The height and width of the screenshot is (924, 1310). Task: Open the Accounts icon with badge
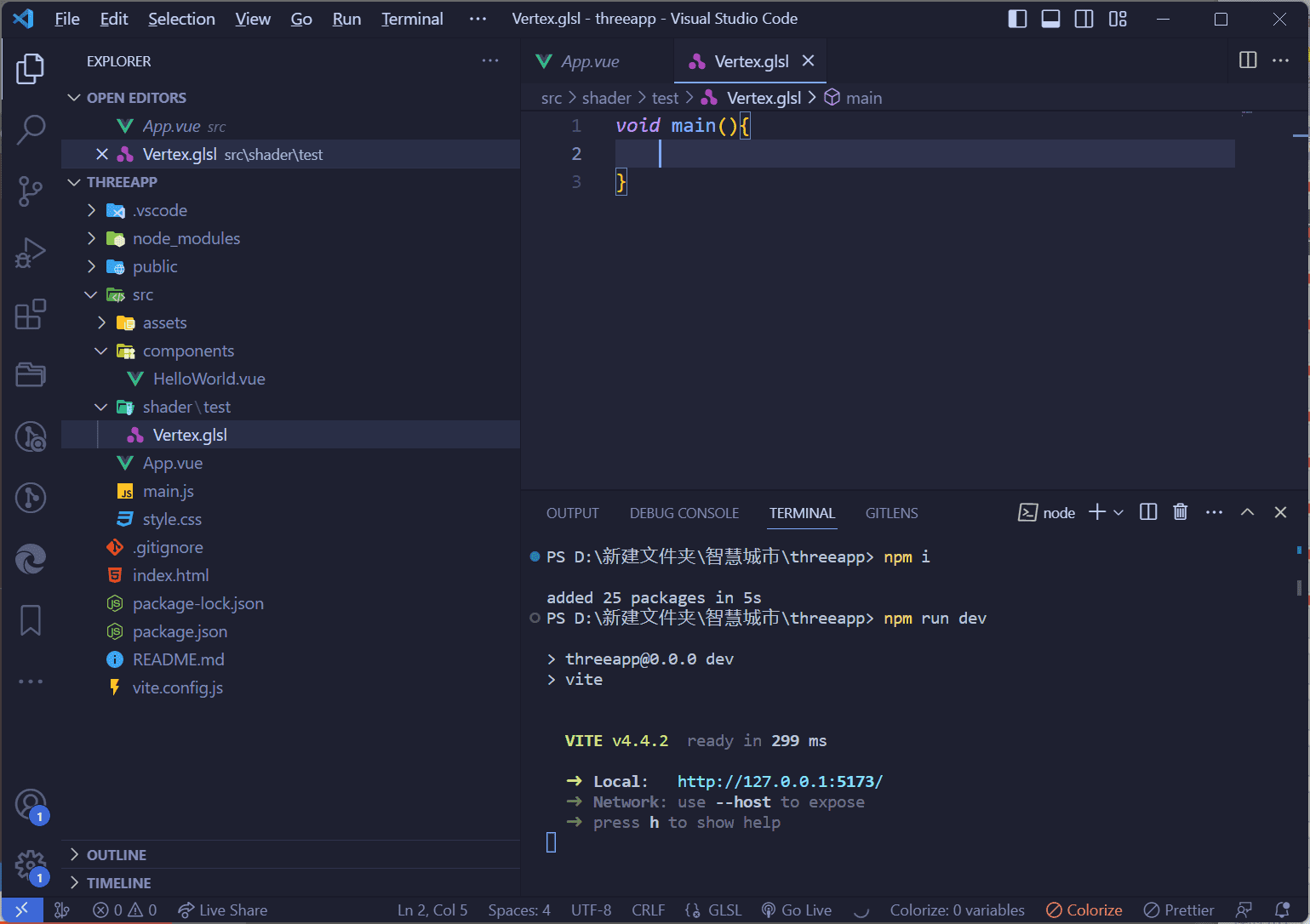point(31,804)
